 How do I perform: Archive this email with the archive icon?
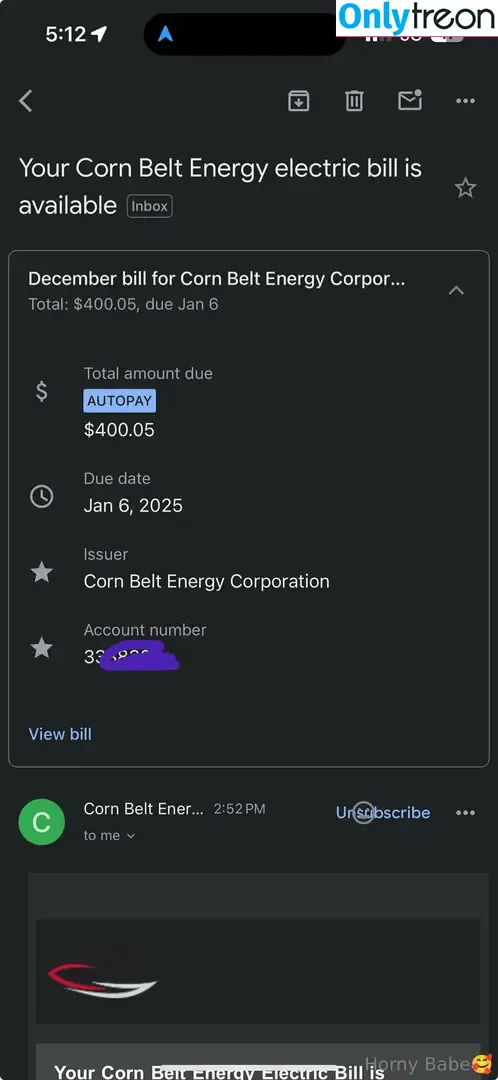coord(298,101)
